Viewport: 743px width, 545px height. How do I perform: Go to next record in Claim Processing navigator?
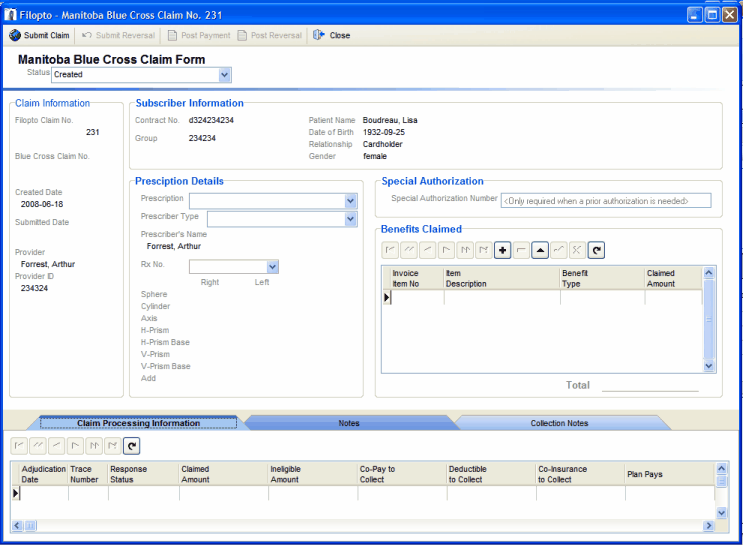coord(75,445)
